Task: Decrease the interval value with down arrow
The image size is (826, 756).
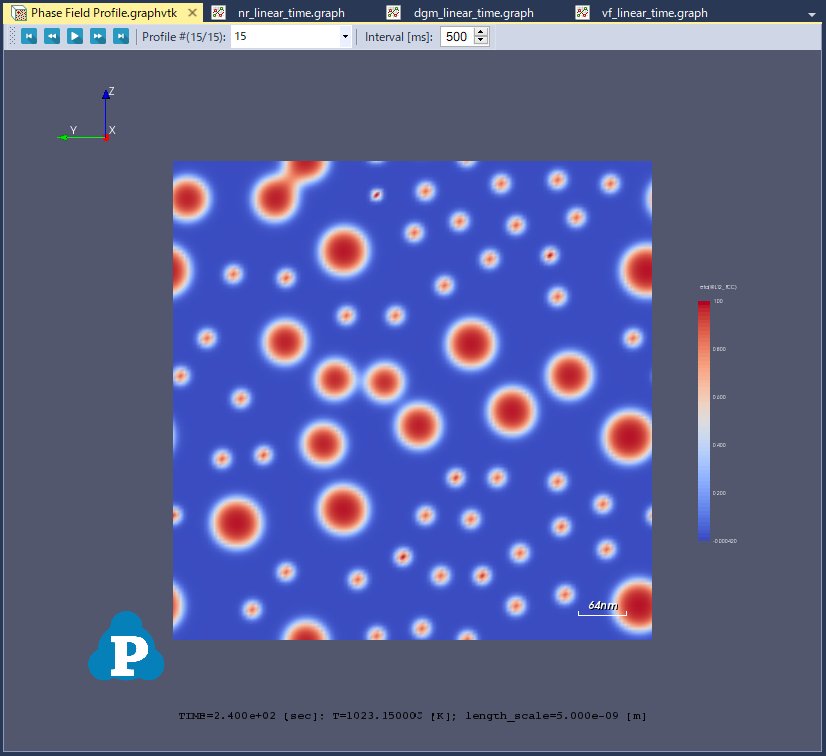Action: point(481,41)
